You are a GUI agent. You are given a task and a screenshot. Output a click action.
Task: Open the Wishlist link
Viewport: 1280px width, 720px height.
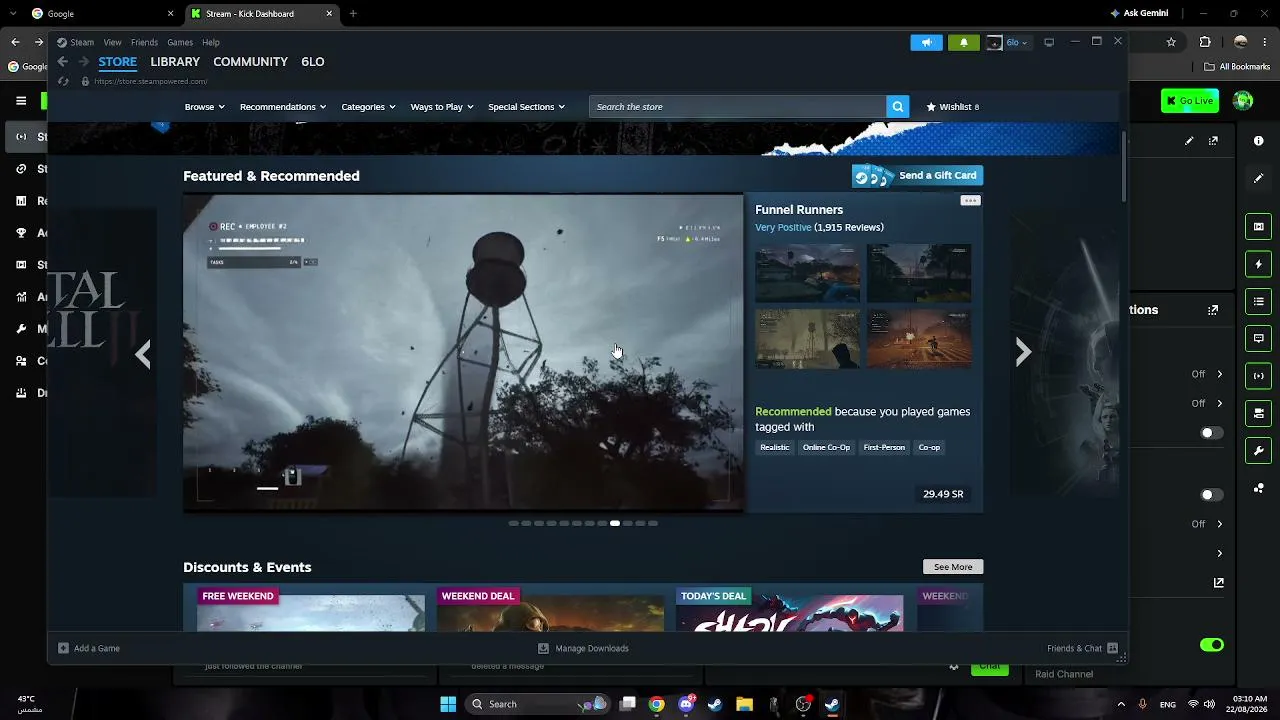point(953,107)
